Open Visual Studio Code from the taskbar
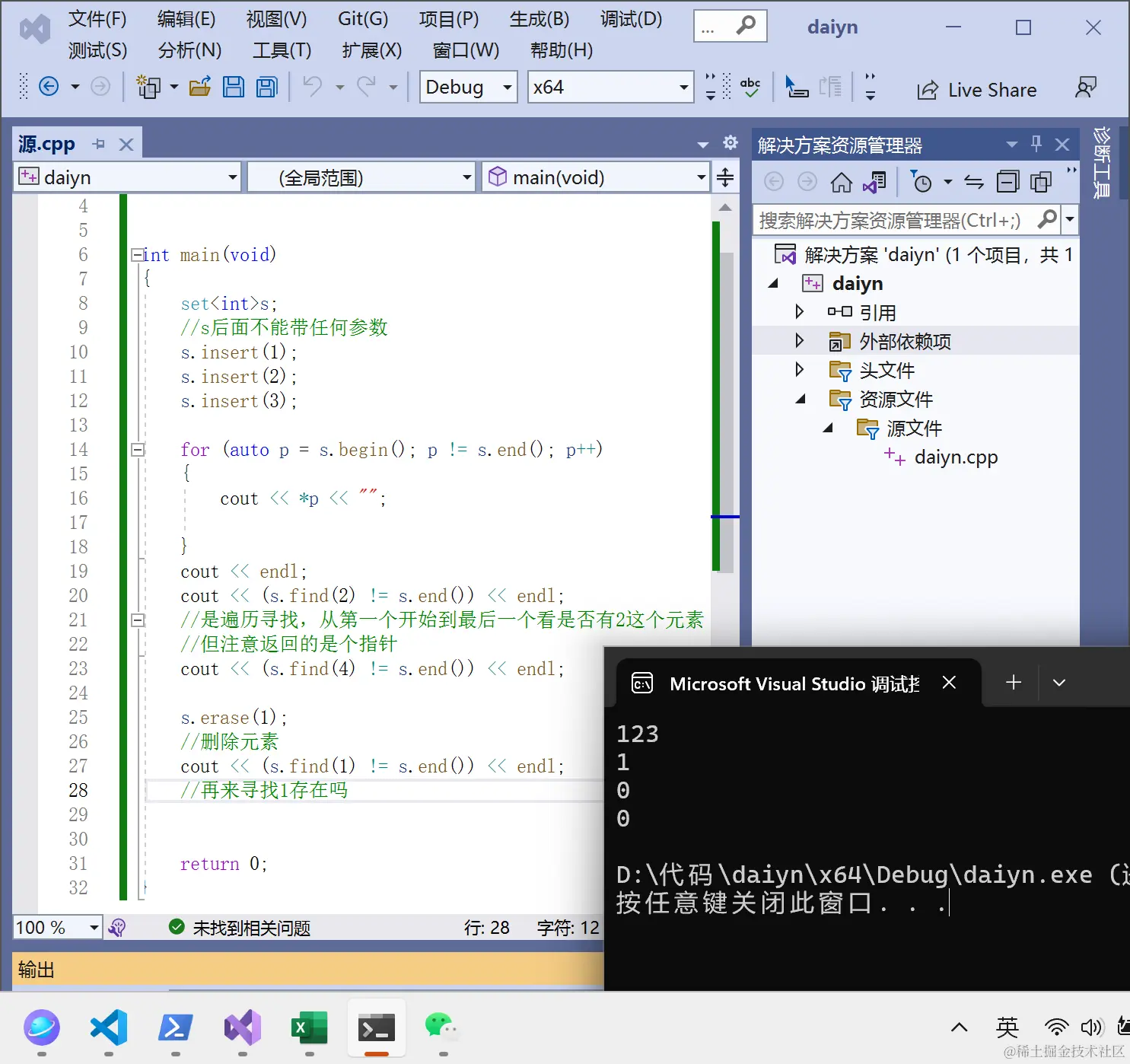This screenshot has height=1064, width=1130. pyautogui.click(x=109, y=1028)
